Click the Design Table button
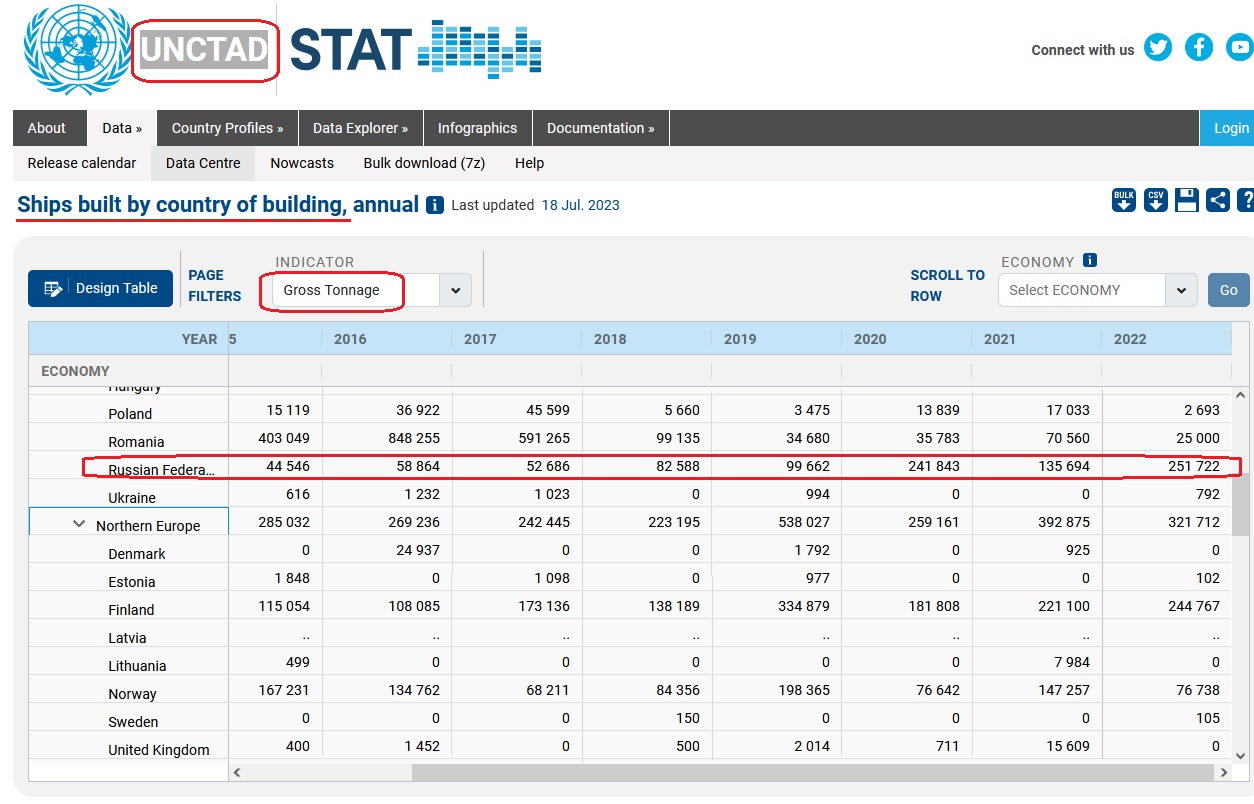 100,288
